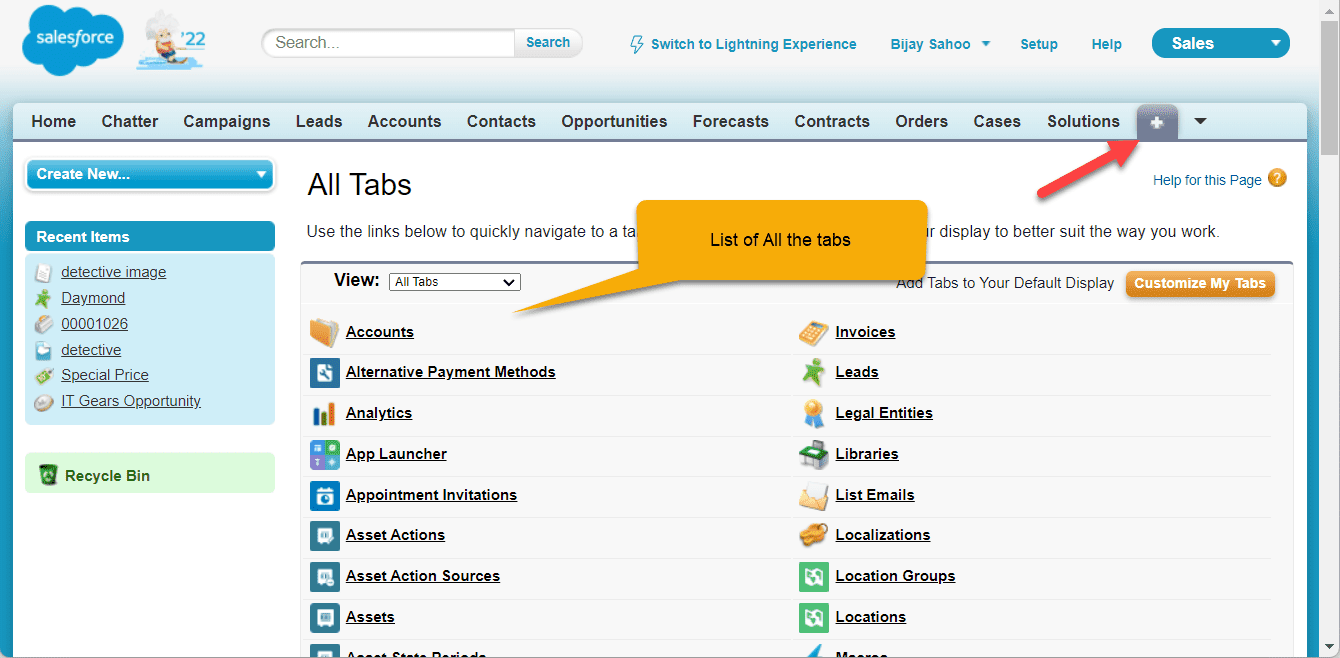The height and width of the screenshot is (658, 1340).
Task: Click the Analytics bar chart icon
Action: point(324,413)
